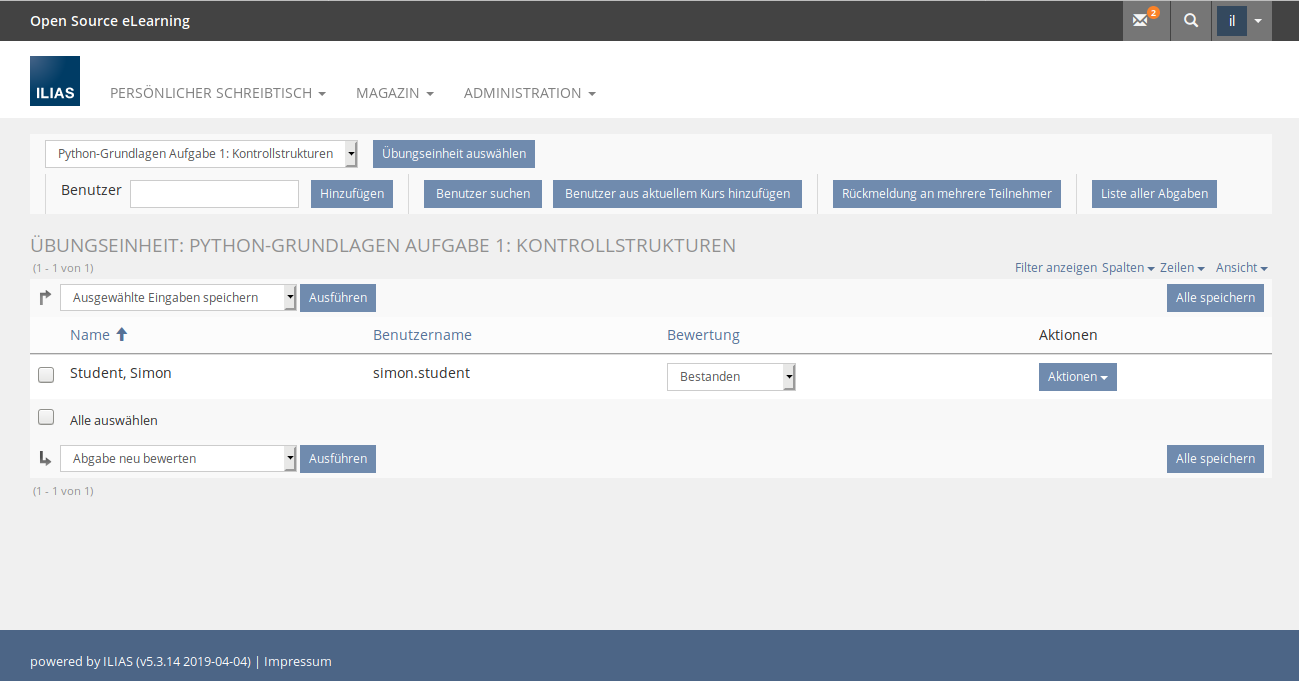
Task: Expand the Bewertung dropdown showing Bestanden
Action: (731, 377)
